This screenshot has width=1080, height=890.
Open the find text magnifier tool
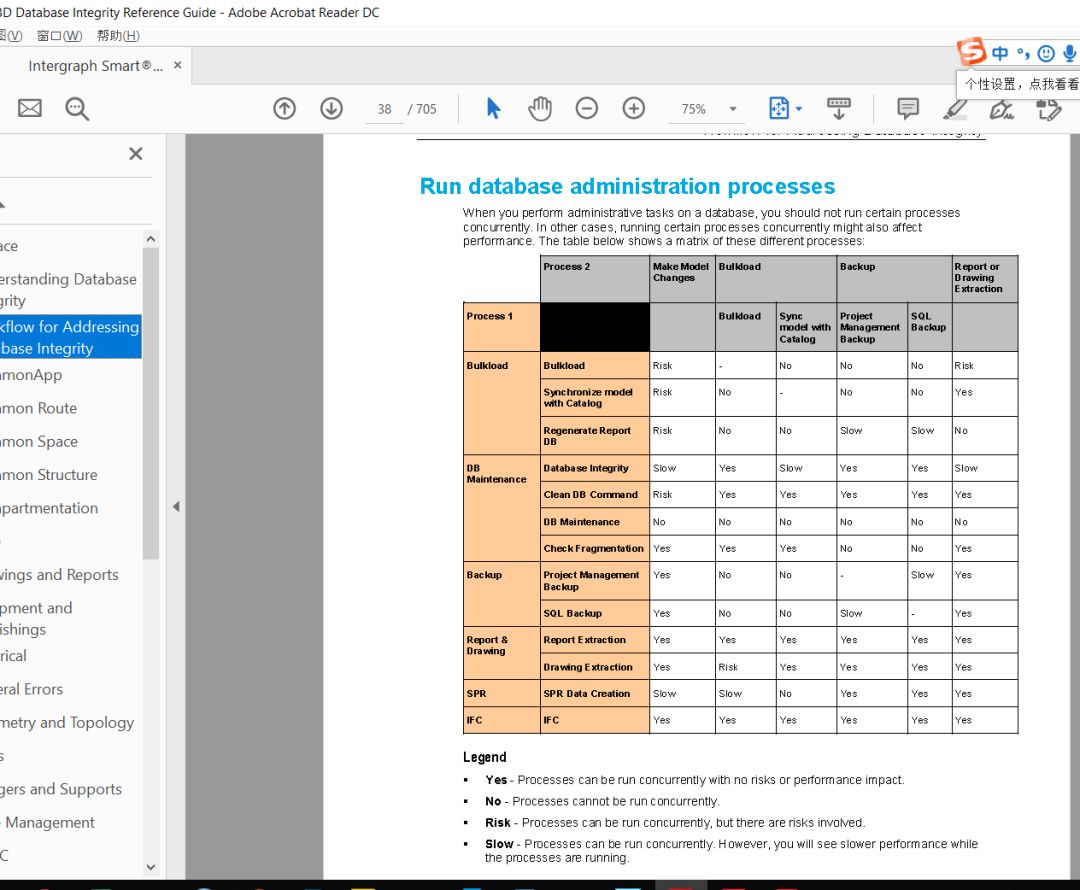click(x=76, y=109)
